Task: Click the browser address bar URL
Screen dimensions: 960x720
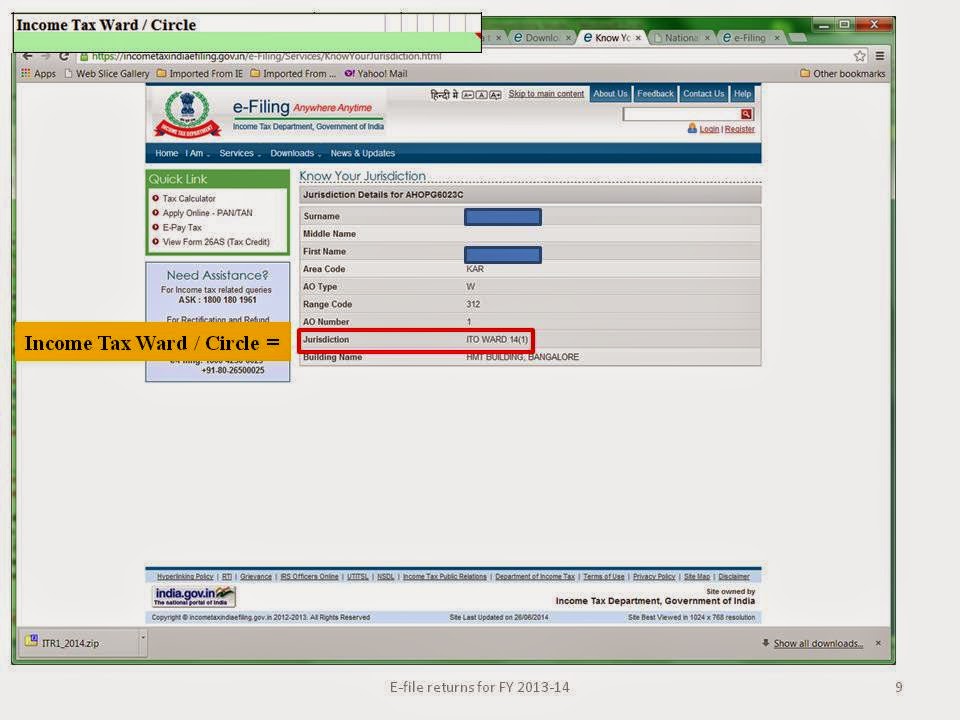Action: [x=266, y=56]
